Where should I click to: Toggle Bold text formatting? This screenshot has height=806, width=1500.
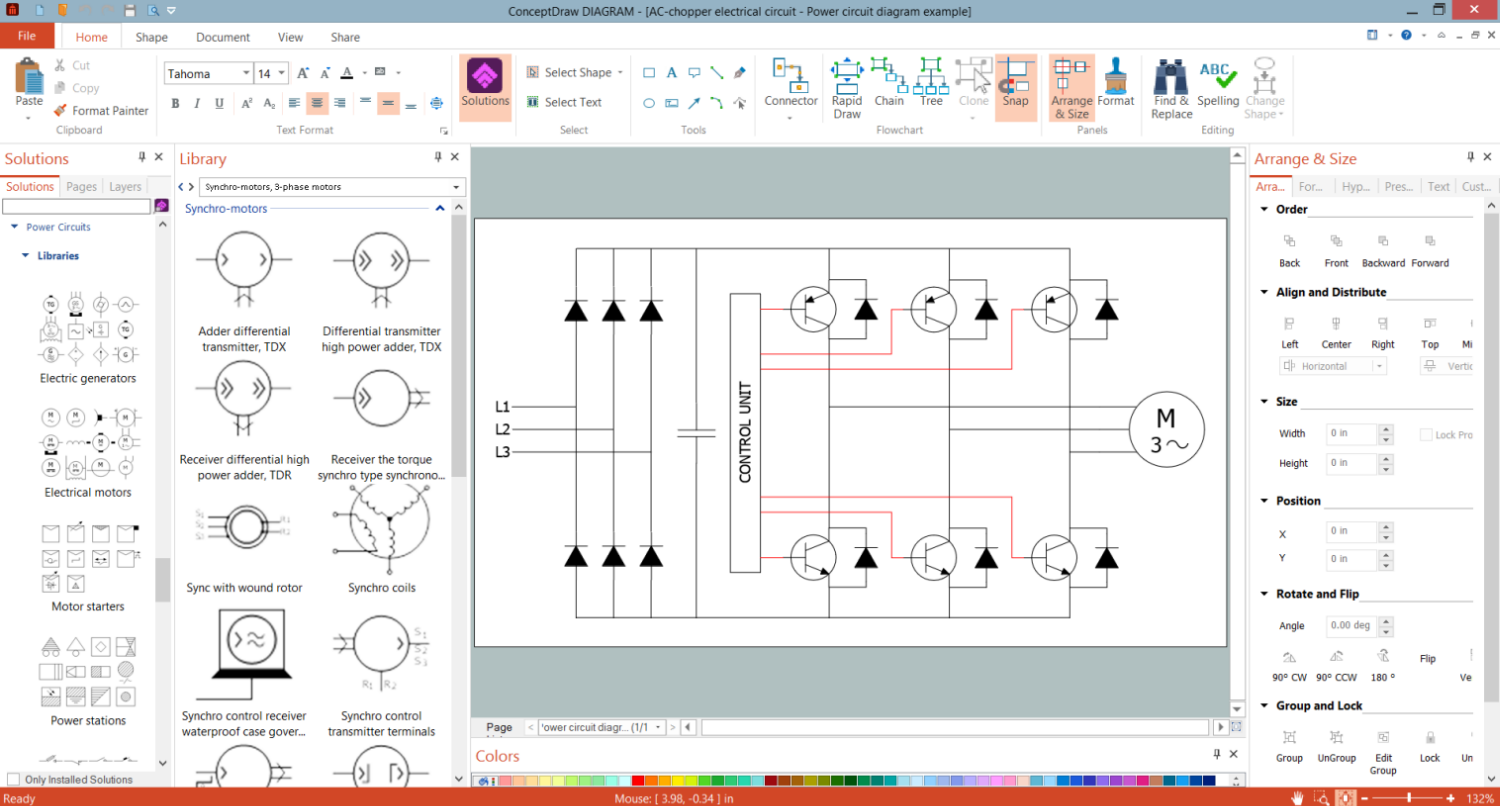point(175,103)
